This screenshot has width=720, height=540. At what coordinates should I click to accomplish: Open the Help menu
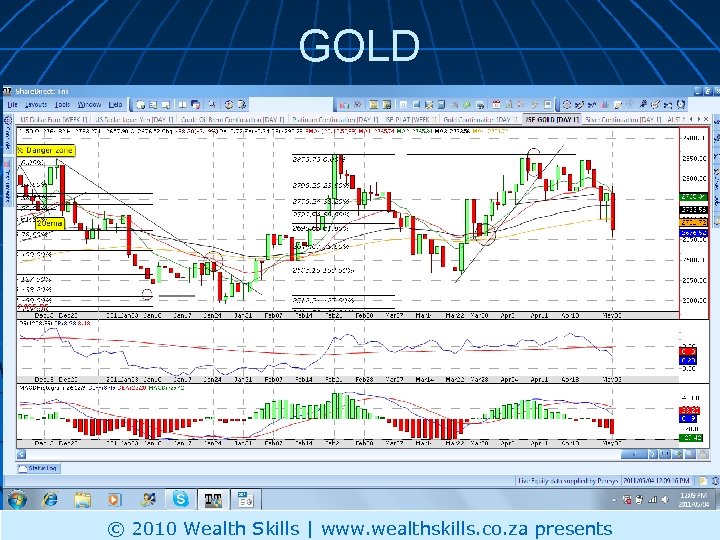115,105
